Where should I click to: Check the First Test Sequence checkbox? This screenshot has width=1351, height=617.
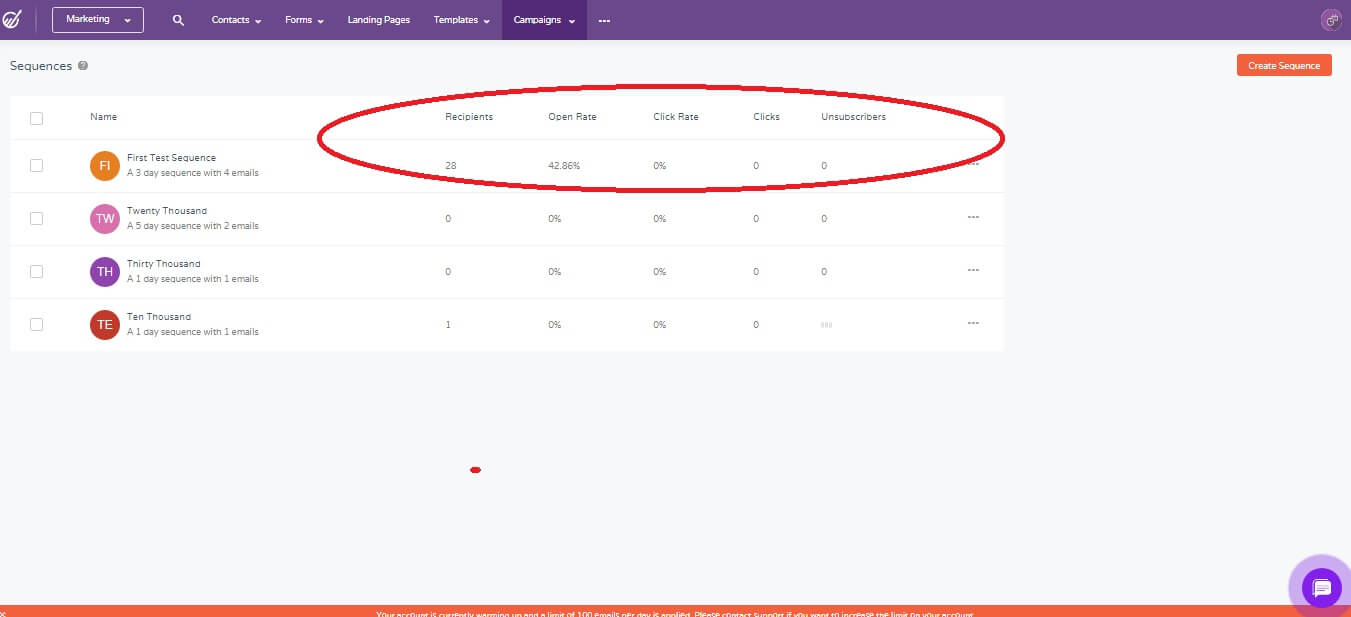pos(37,166)
